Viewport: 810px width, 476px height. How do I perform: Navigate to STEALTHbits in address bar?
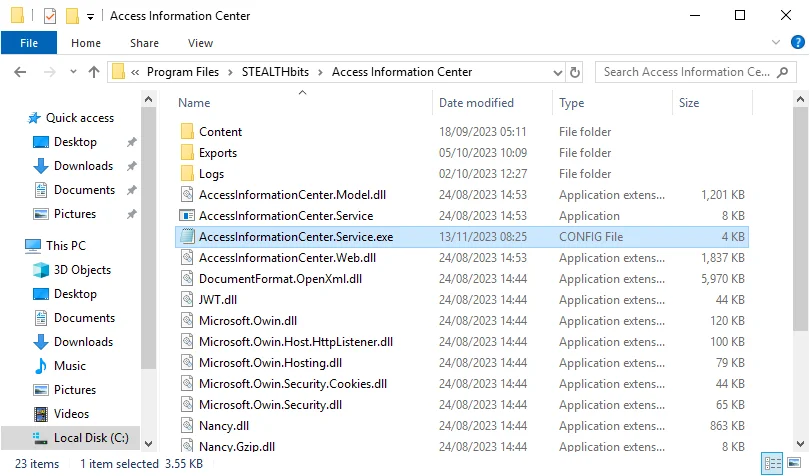pos(275,72)
